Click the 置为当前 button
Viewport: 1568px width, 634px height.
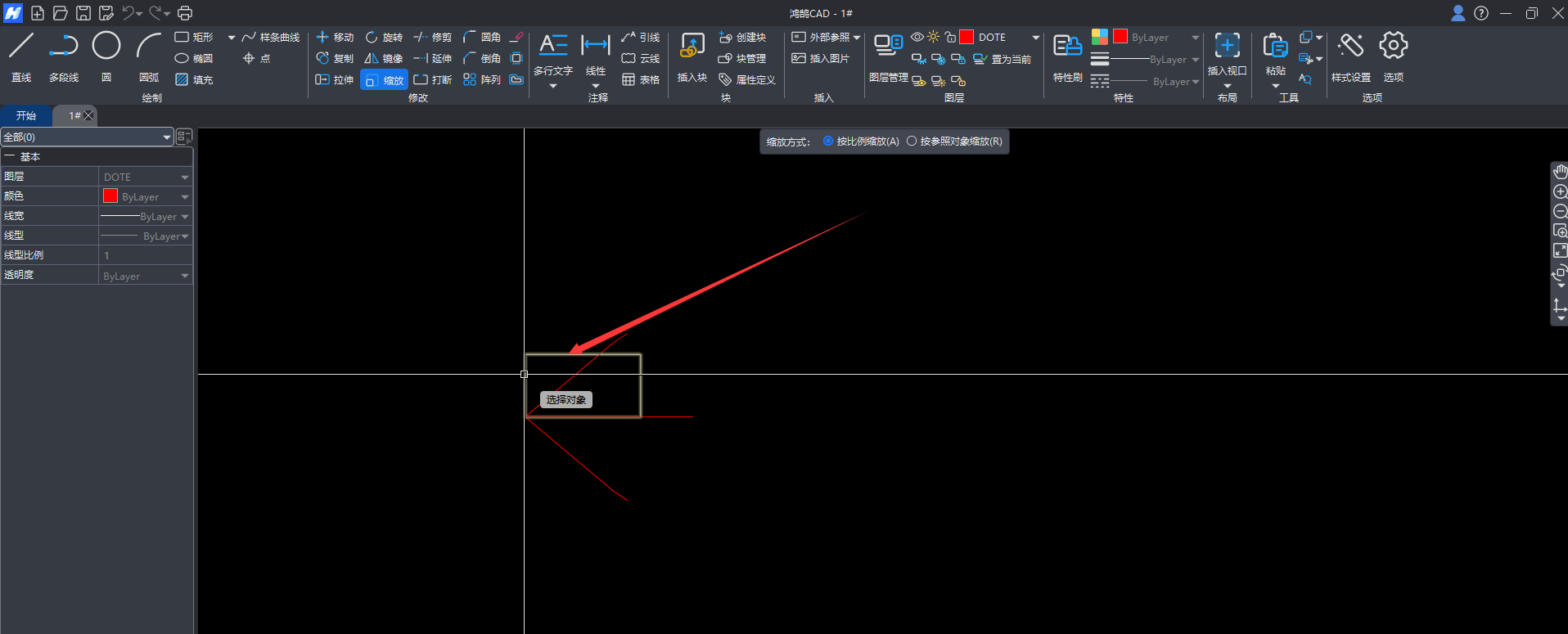tap(1003, 59)
